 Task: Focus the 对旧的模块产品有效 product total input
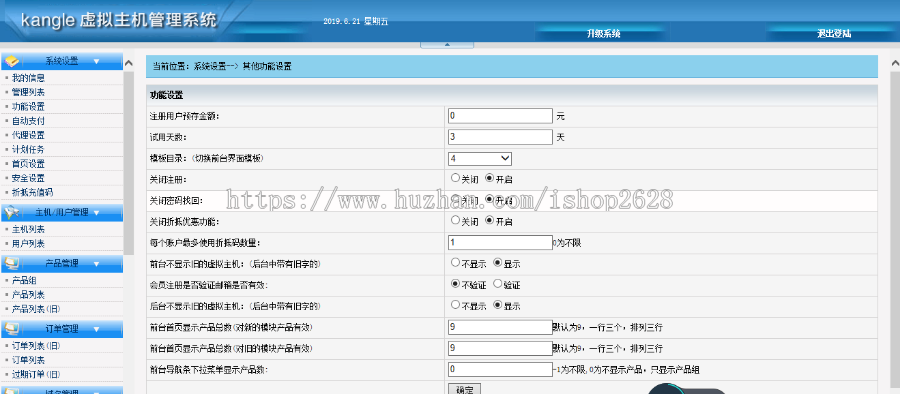tap(500, 349)
